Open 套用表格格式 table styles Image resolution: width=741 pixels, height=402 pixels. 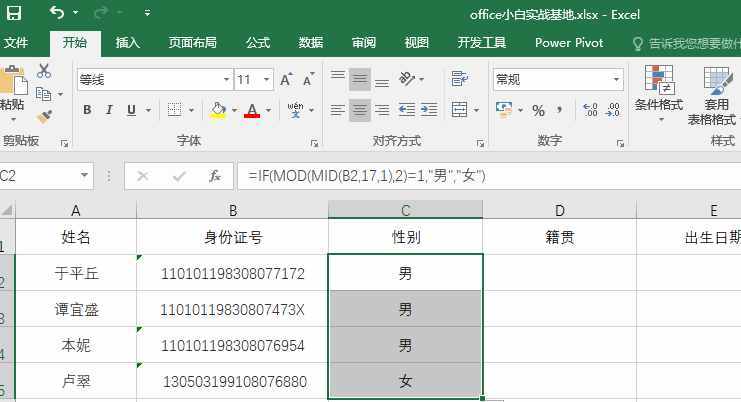click(x=713, y=96)
